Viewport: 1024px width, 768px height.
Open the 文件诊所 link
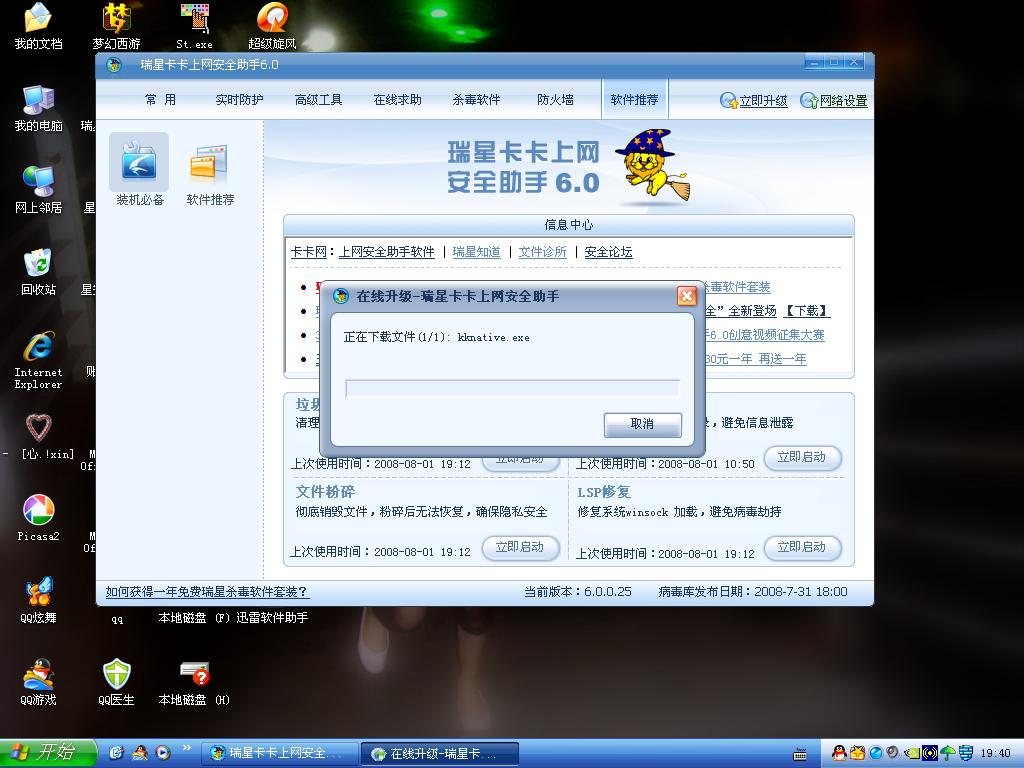(542, 252)
